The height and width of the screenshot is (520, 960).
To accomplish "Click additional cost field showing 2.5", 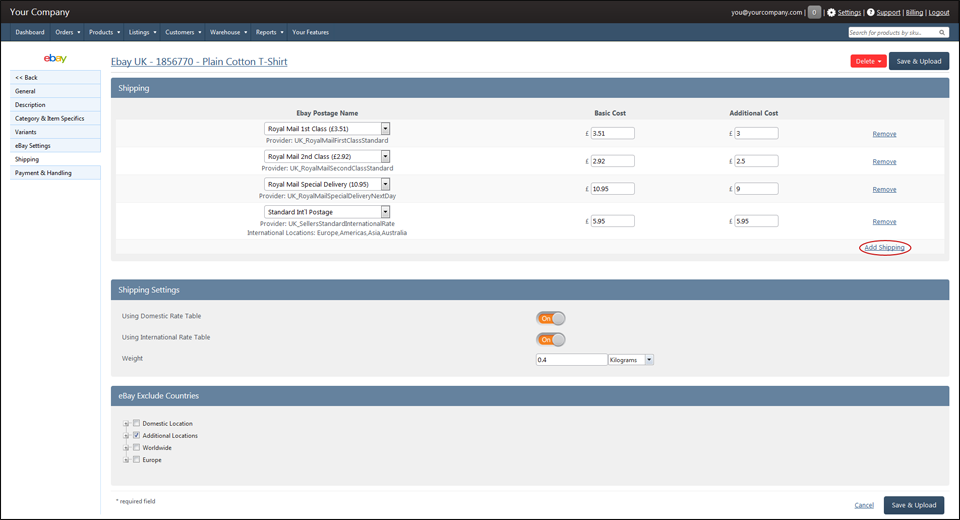I will 756,161.
